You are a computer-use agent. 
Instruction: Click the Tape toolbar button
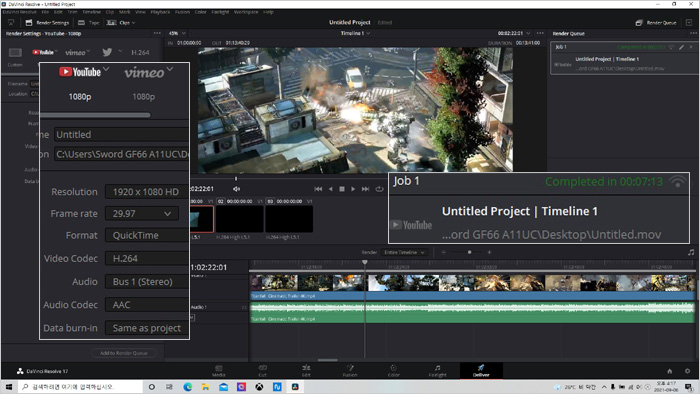coord(88,22)
